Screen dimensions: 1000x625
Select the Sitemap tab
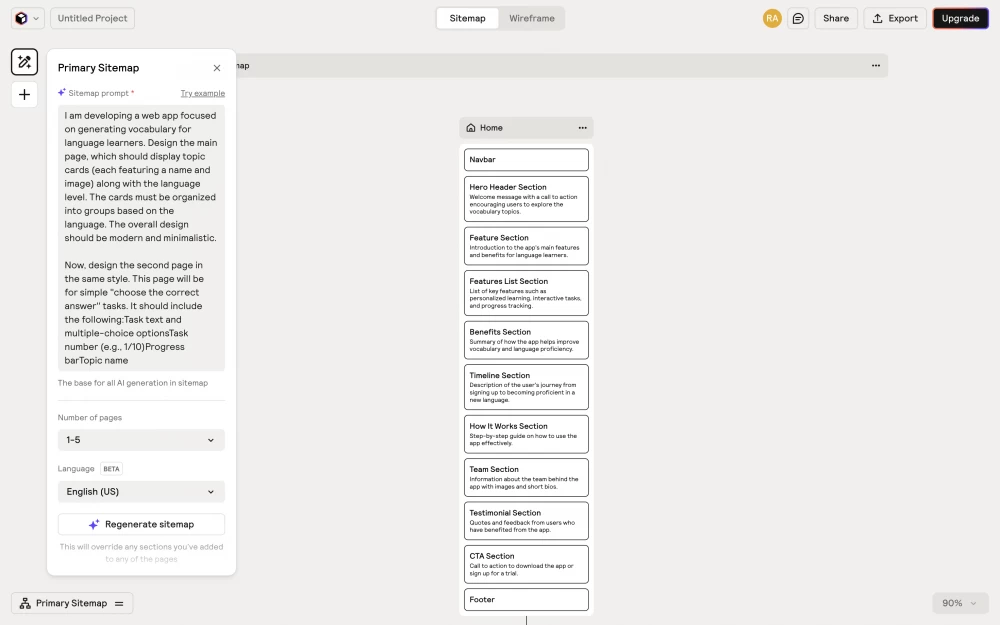(467, 18)
